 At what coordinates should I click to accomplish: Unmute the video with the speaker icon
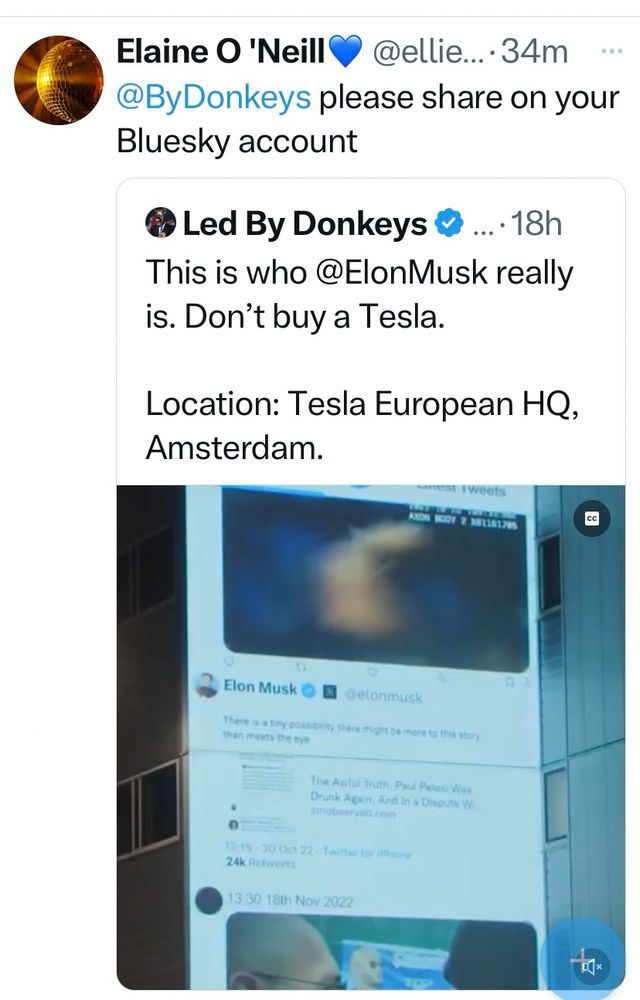590,966
